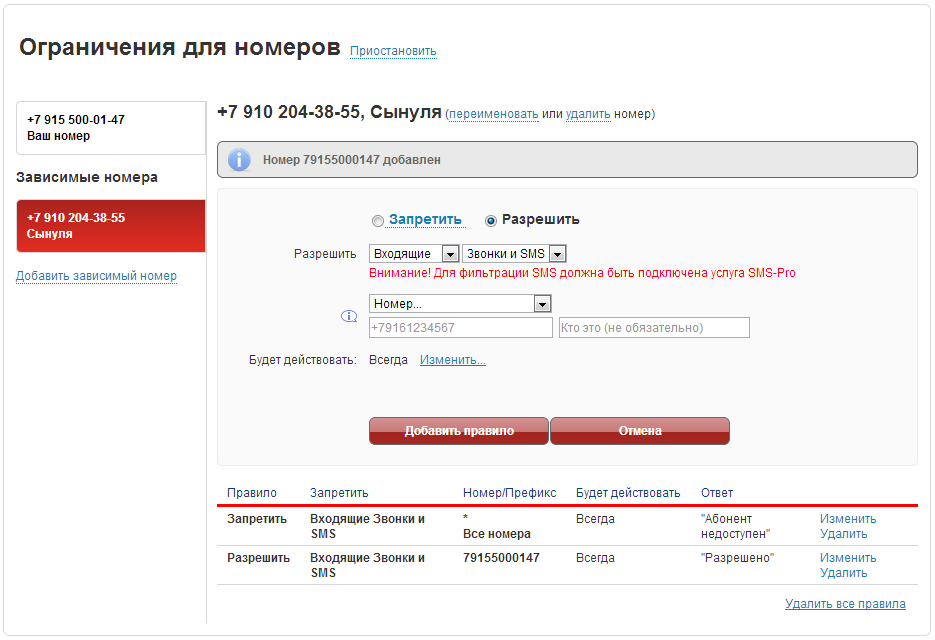Select +7 915 500-01-47 Ваш номер item

pyautogui.click(x=110, y=128)
